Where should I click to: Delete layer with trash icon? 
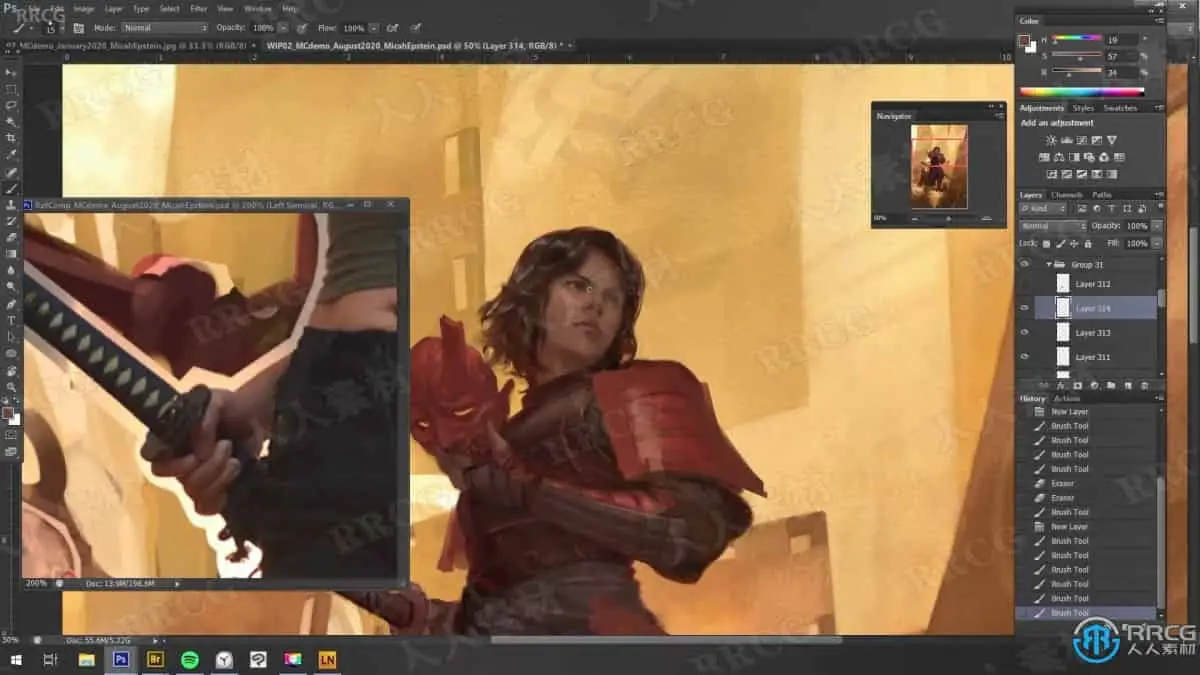pyautogui.click(x=1144, y=385)
